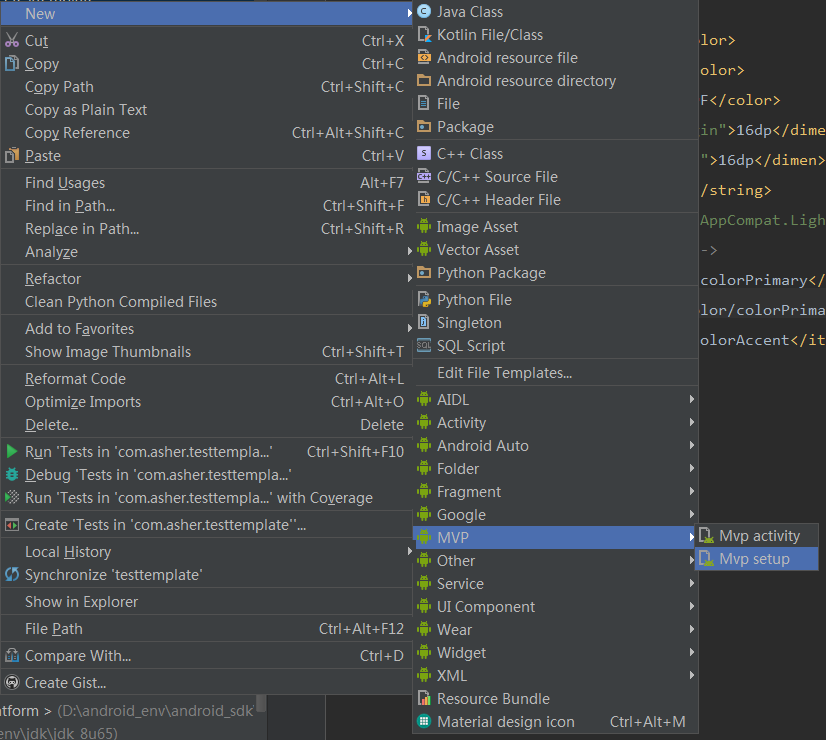826x740 pixels.
Task: Click the Android resource file icon
Action: pyautogui.click(x=424, y=57)
